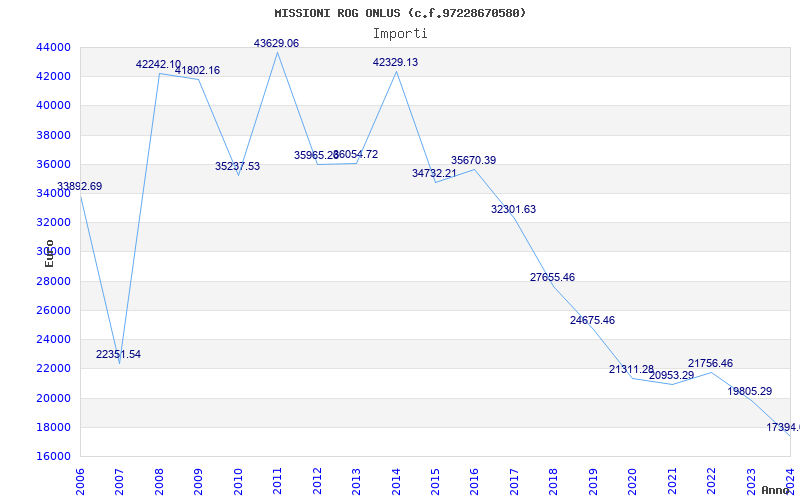Click the 34732.21 data label

tap(434, 173)
